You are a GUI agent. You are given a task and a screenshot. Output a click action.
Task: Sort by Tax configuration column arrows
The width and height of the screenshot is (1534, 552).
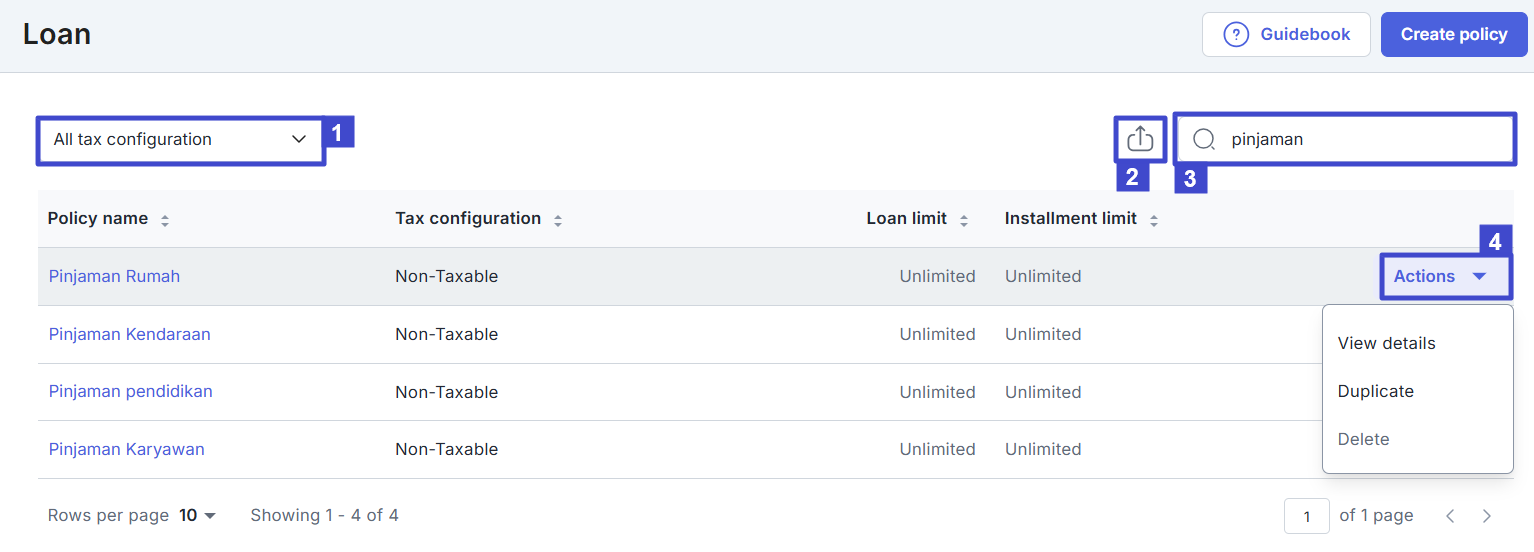pyautogui.click(x=558, y=220)
